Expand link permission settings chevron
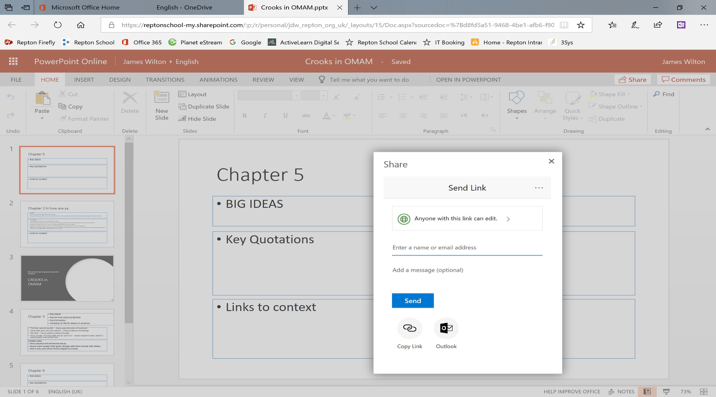 point(508,219)
